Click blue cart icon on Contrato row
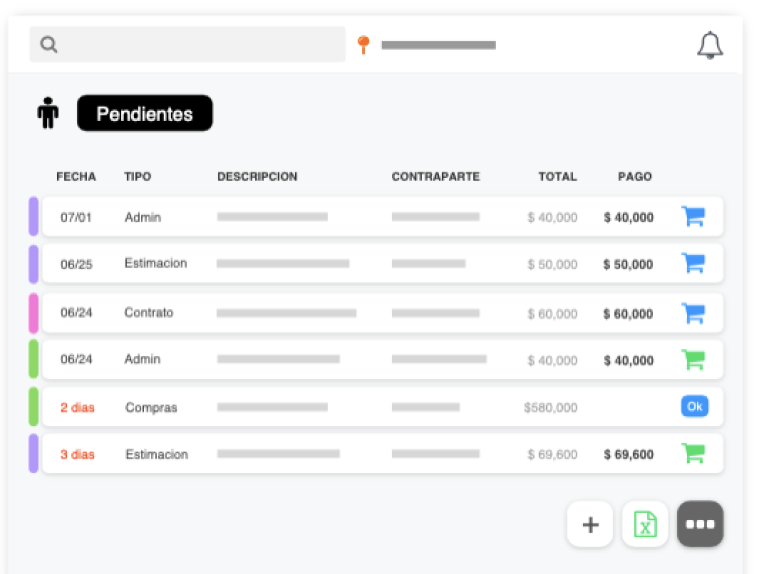764x574 pixels. click(693, 312)
